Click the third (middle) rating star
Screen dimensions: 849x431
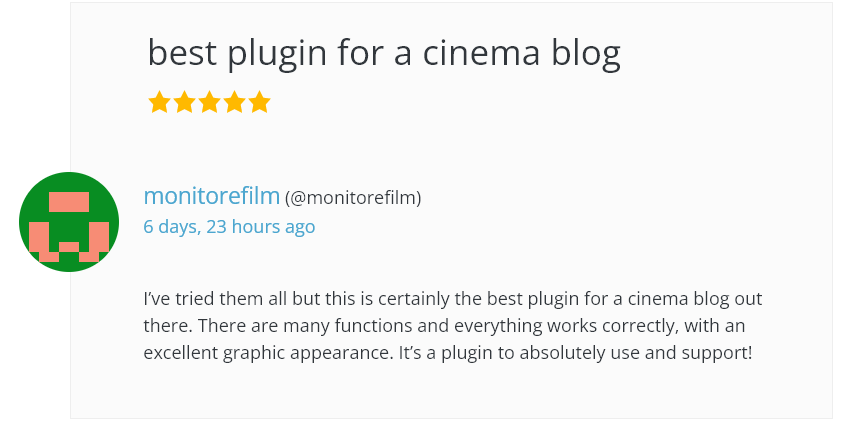click(x=209, y=102)
